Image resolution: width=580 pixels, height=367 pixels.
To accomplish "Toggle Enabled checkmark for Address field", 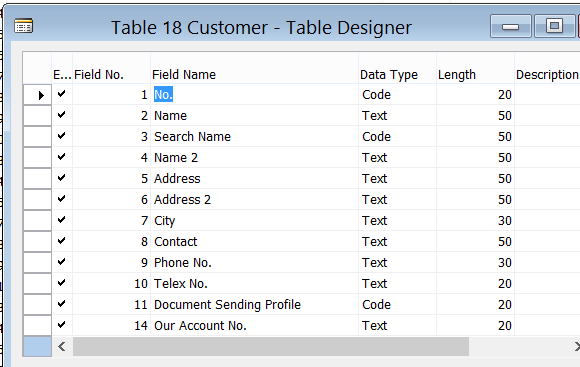I will click(62, 178).
